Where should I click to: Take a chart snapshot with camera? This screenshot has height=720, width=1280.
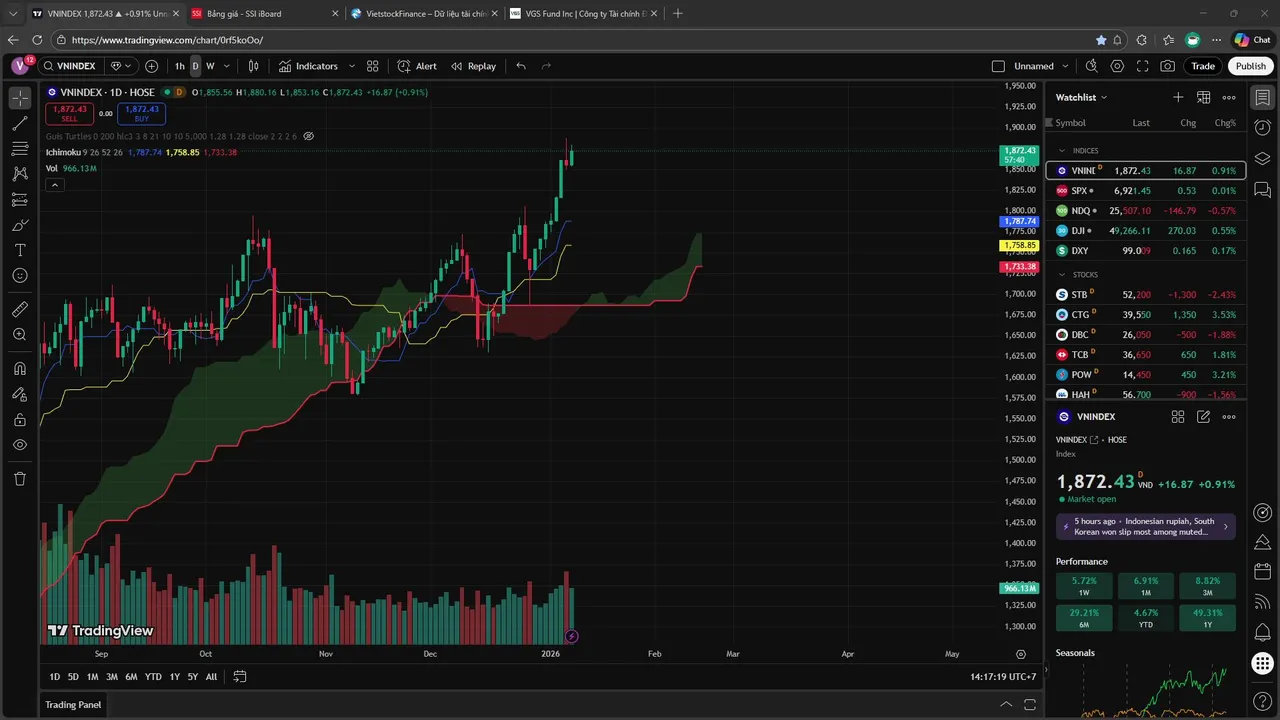click(x=1168, y=66)
